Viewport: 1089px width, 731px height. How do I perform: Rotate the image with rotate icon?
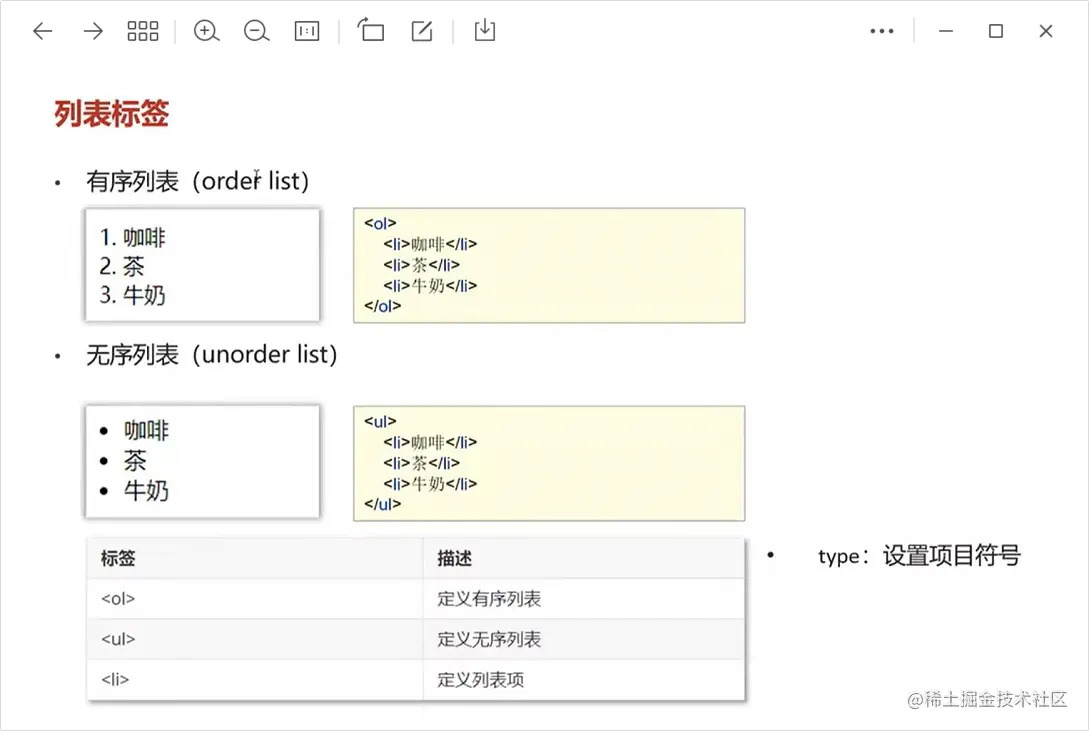pyautogui.click(x=371, y=30)
